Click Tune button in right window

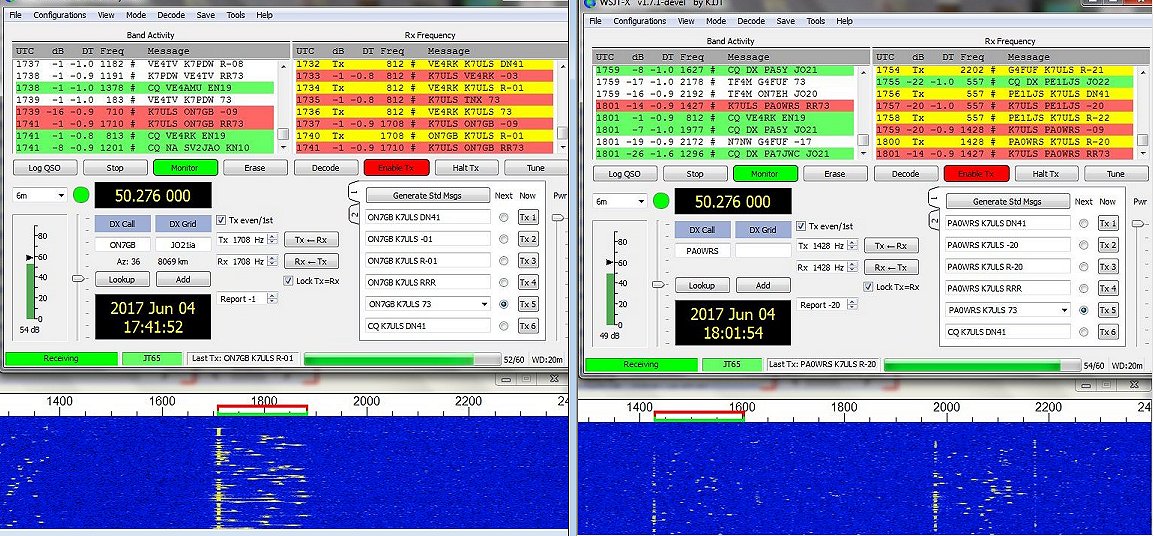(1116, 174)
